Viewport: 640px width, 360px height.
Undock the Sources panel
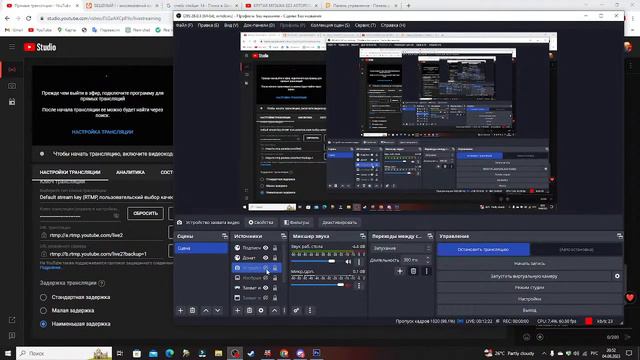283,236
